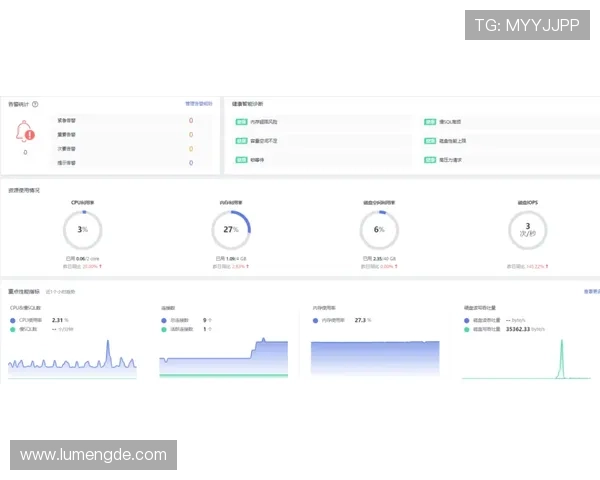
Task: Open the view-more link beside 重点性能指标
Action: 590,292
